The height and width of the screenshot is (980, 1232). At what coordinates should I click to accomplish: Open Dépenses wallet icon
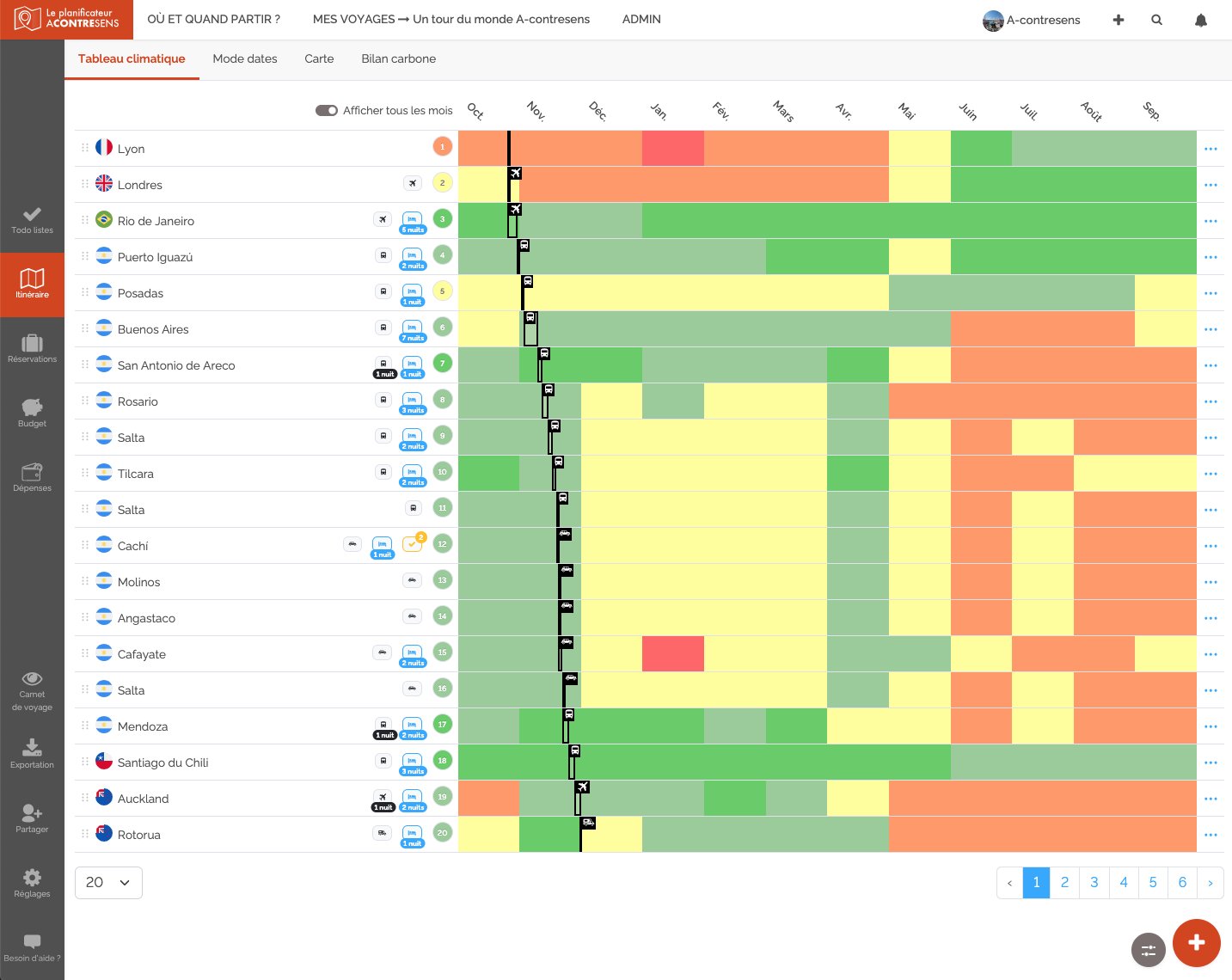[32, 471]
